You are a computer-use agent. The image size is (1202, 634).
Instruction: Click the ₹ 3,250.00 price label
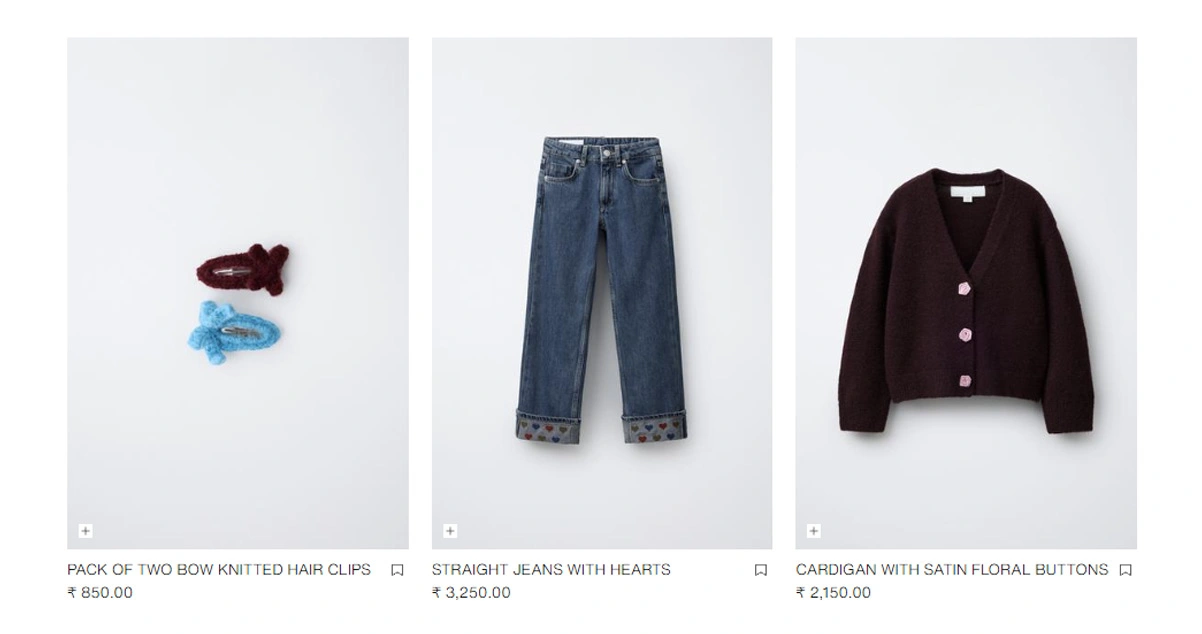471,592
